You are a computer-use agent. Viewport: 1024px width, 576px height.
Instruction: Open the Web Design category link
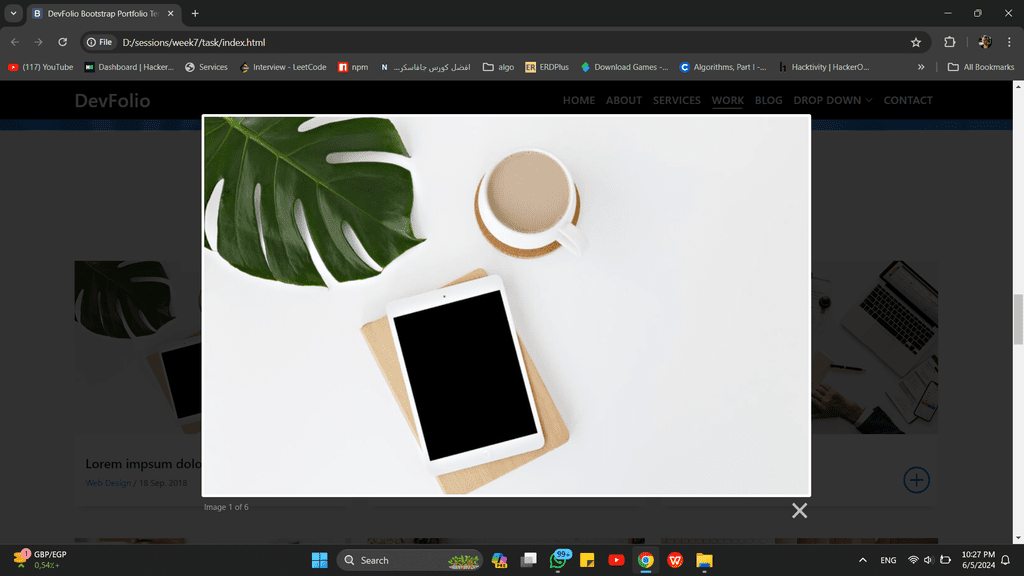tap(108, 483)
